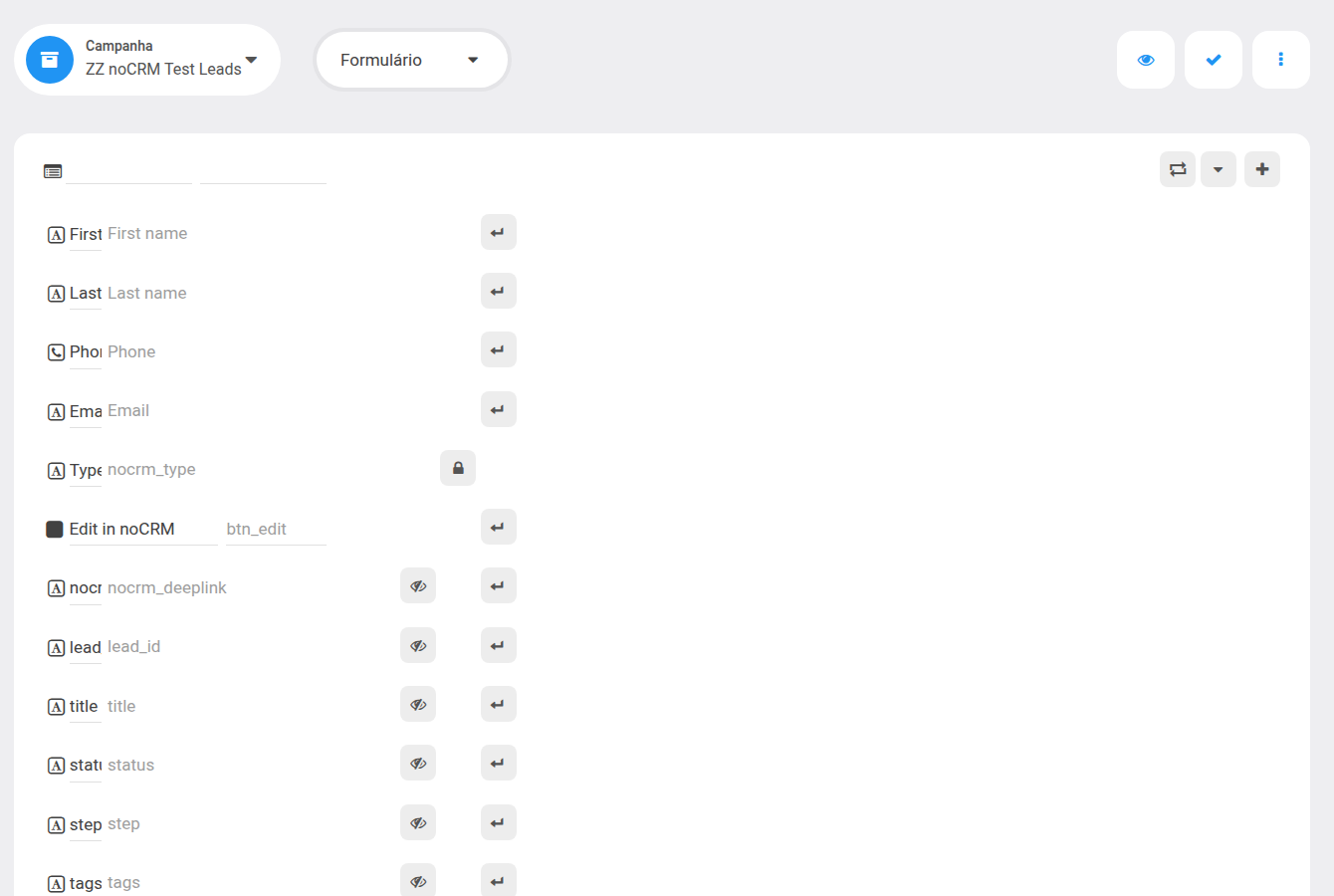Open the three-dot more options menu
This screenshot has width=1334, height=896.
(1281, 60)
